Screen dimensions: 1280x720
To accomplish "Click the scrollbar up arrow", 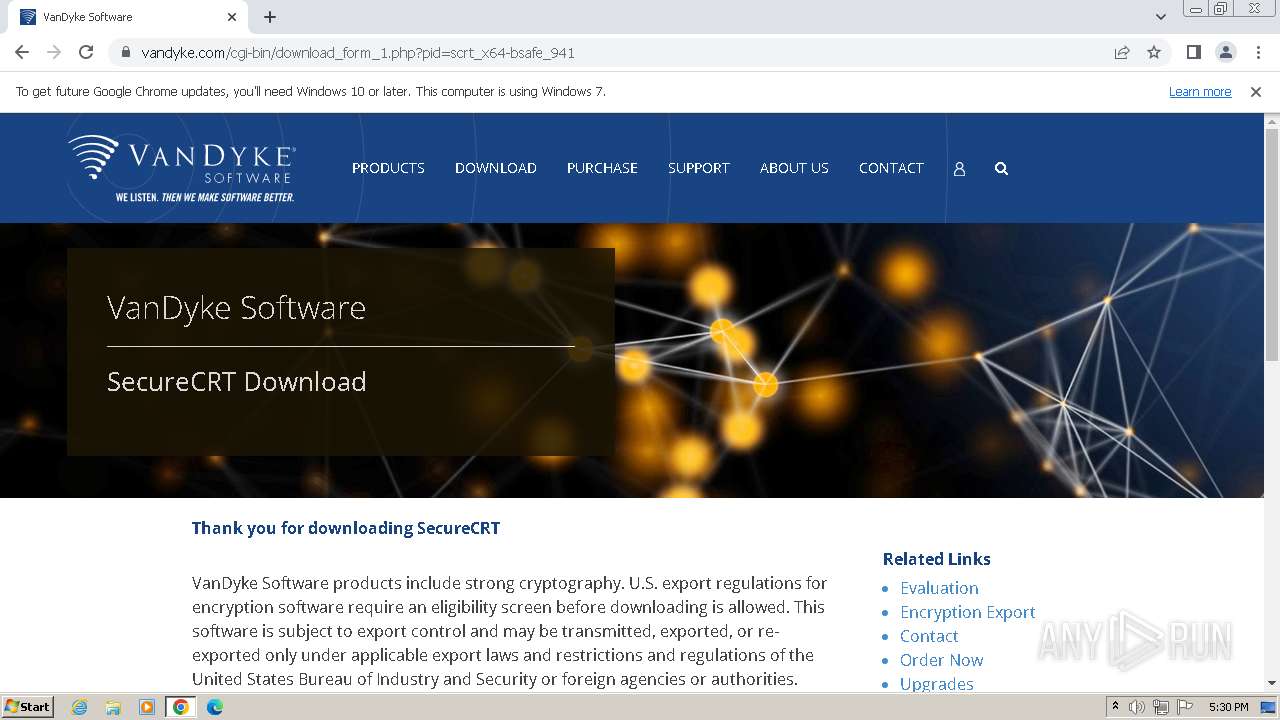I will pyautogui.click(x=1271, y=121).
